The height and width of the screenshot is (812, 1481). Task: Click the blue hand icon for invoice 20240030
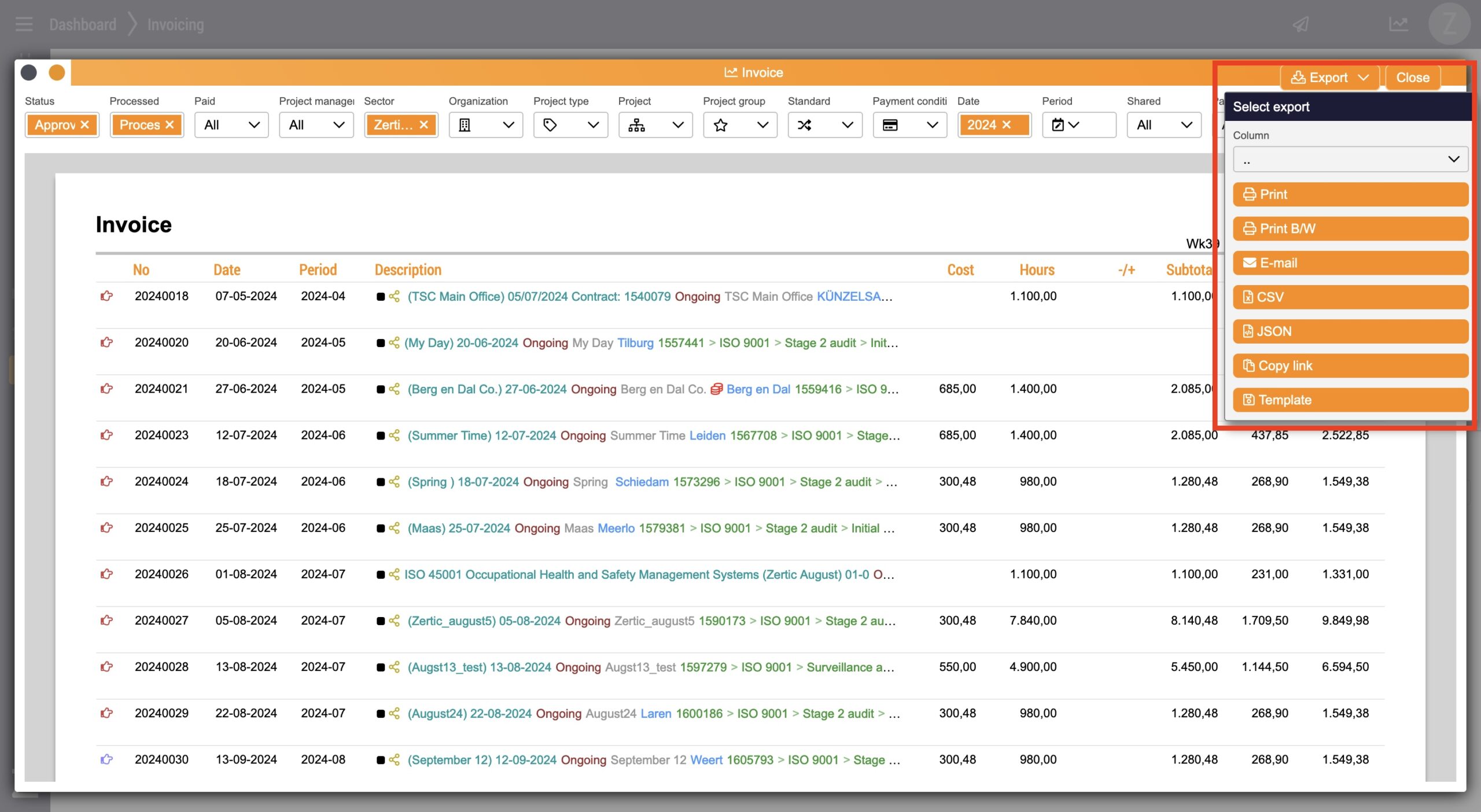[x=106, y=759]
